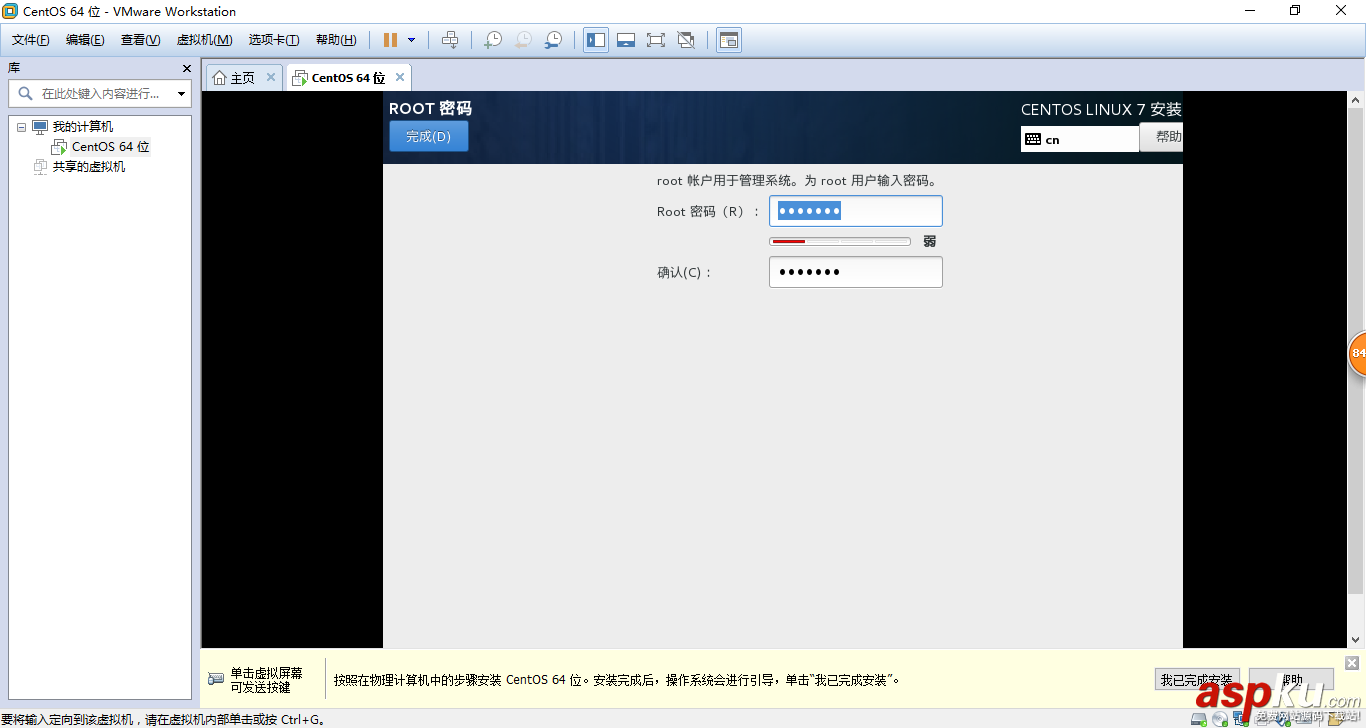Dismiss the yellow install hint bar
The width and height of the screenshot is (1366, 728).
(1352, 663)
